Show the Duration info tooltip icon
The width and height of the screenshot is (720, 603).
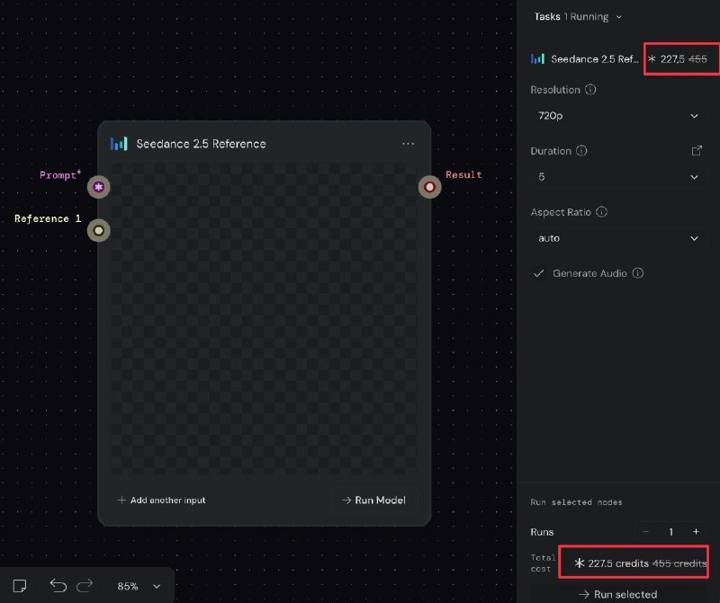(x=581, y=151)
